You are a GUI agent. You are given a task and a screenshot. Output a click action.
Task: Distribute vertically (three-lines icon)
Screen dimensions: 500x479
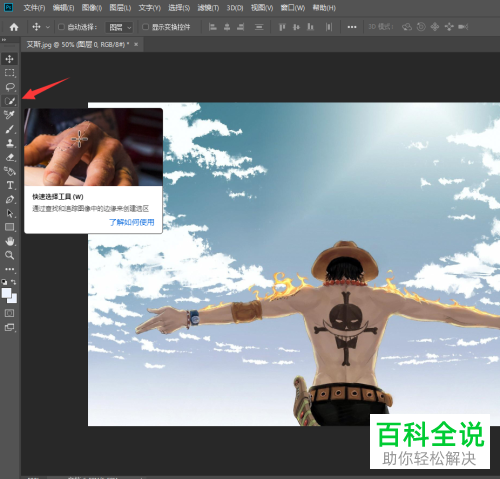(x=259, y=27)
